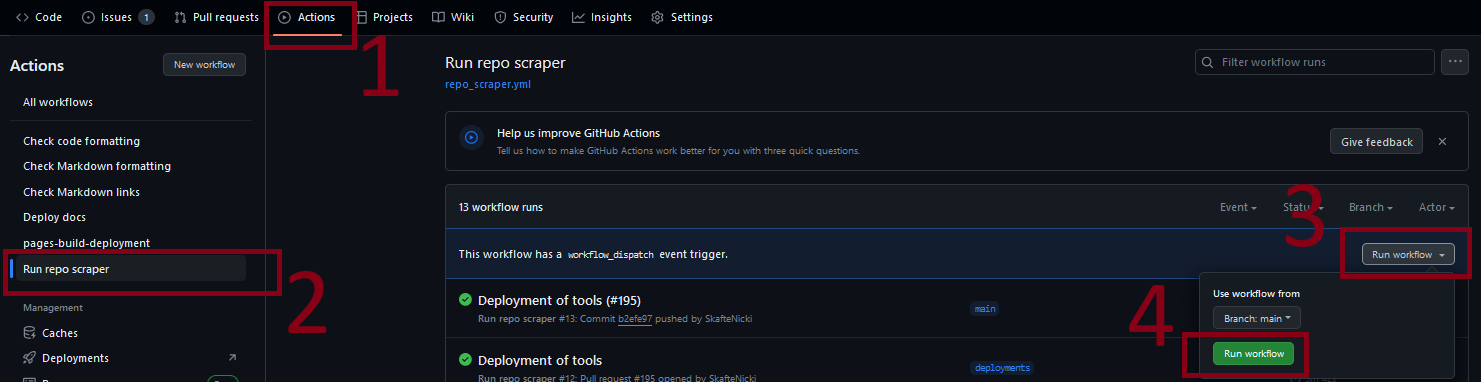
Task: Open the Actions tab
Action: click(306, 17)
